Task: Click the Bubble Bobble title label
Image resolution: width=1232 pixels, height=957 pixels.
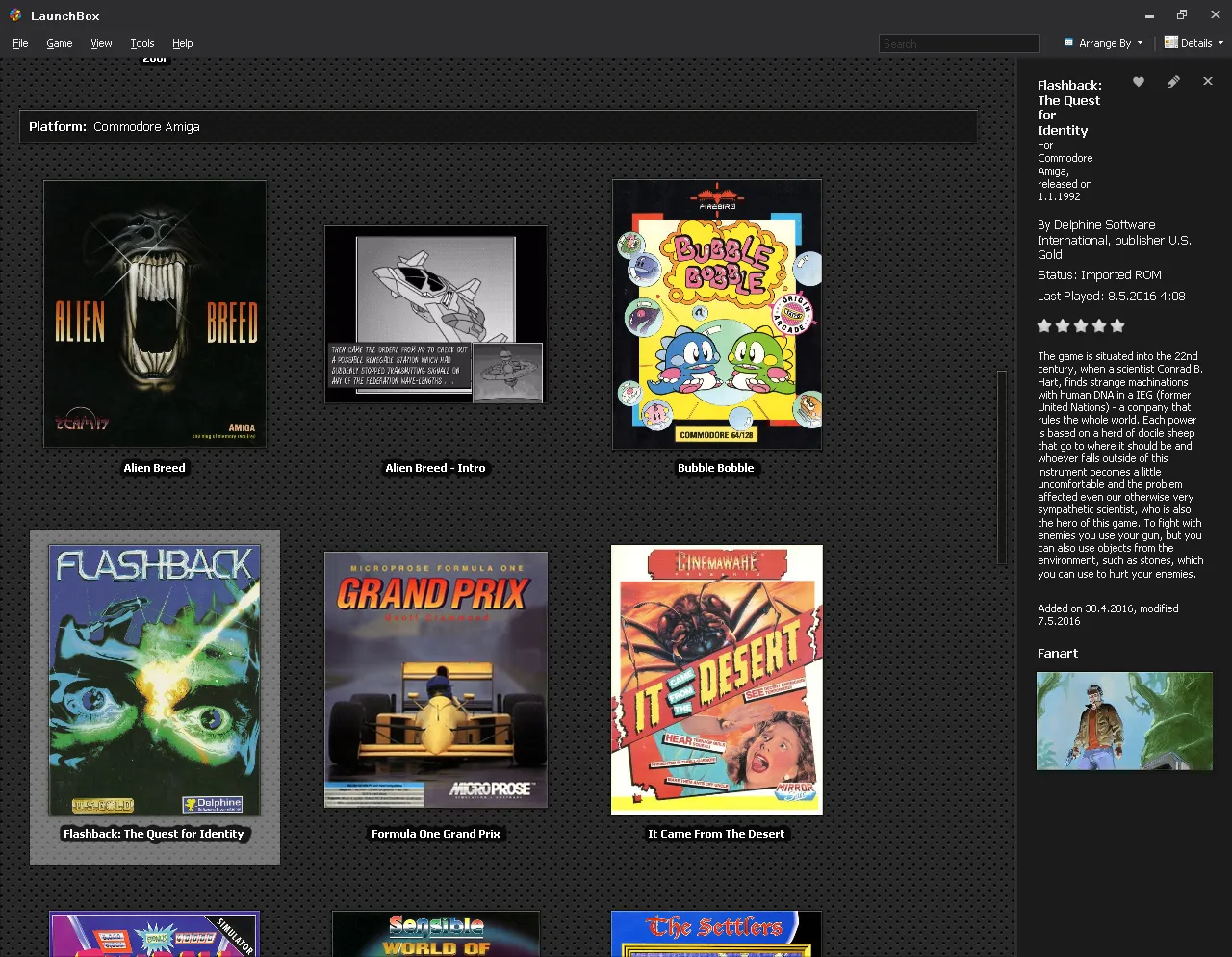Action: point(716,468)
